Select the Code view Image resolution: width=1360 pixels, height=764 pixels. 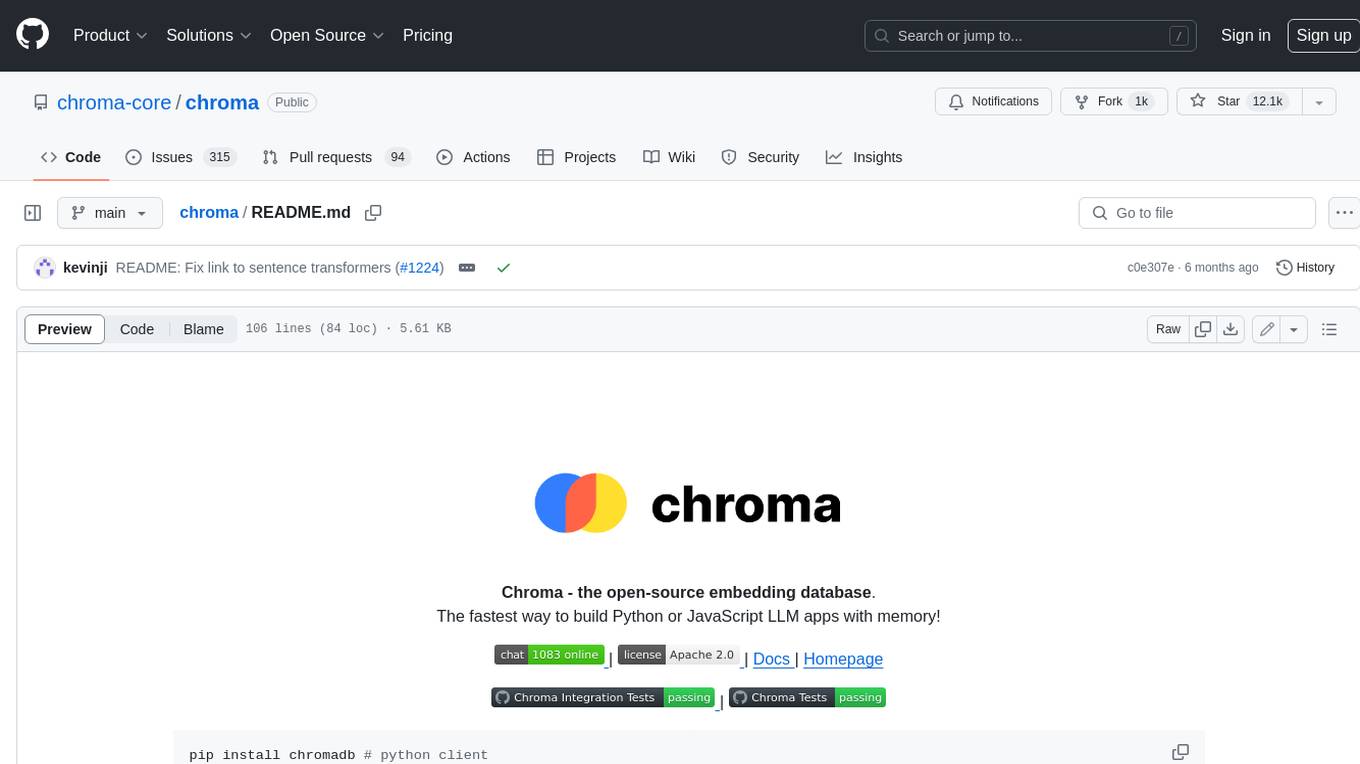(x=137, y=329)
